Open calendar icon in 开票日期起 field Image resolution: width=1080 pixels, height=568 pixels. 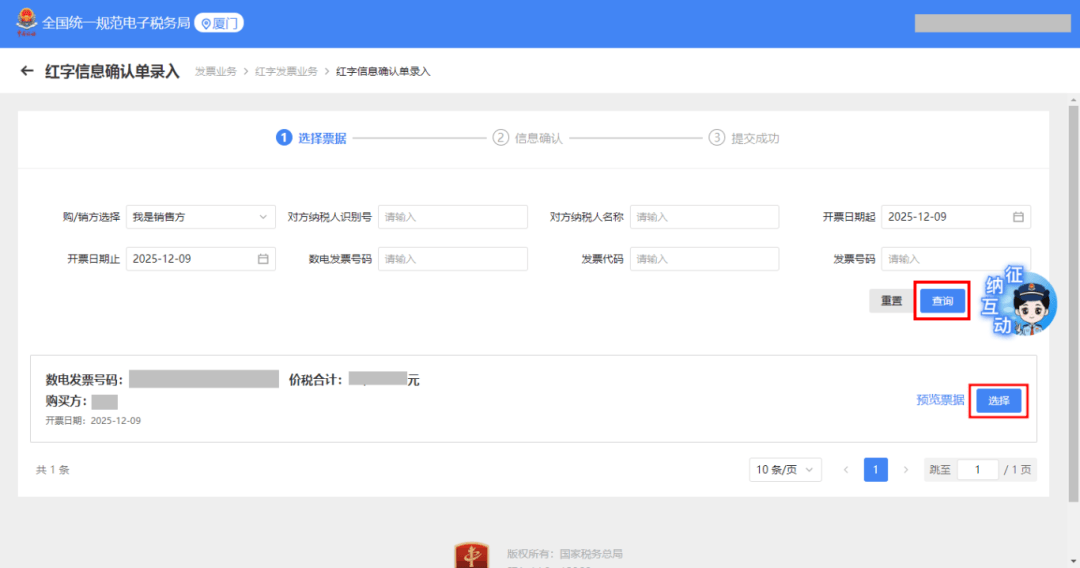point(1018,217)
